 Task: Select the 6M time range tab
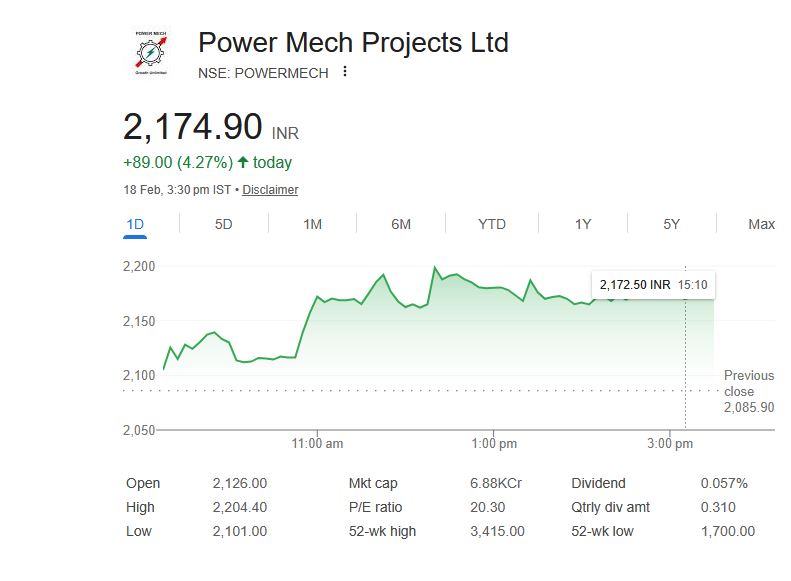point(401,224)
